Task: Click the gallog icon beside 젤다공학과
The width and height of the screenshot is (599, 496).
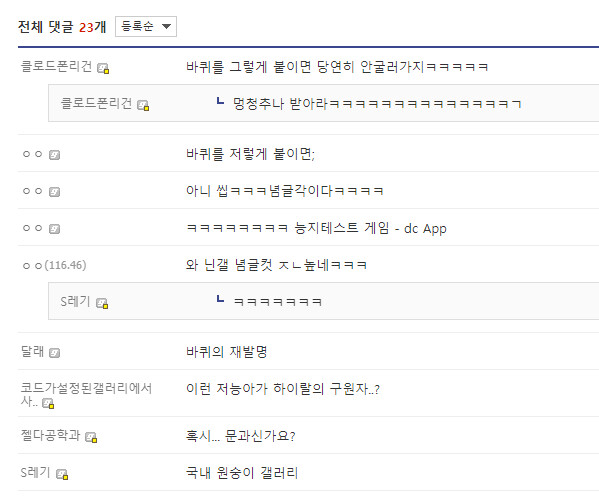Action: [91, 437]
